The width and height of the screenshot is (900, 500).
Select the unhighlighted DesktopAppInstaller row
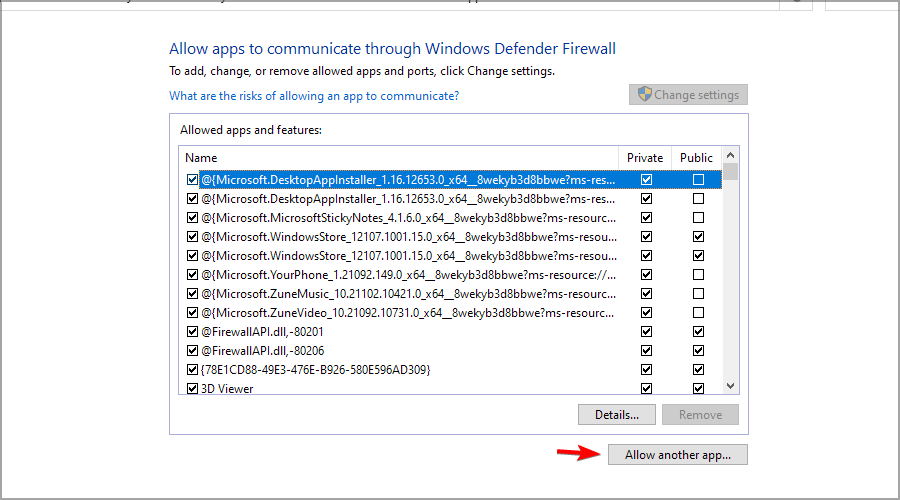click(x=408, y=199)
